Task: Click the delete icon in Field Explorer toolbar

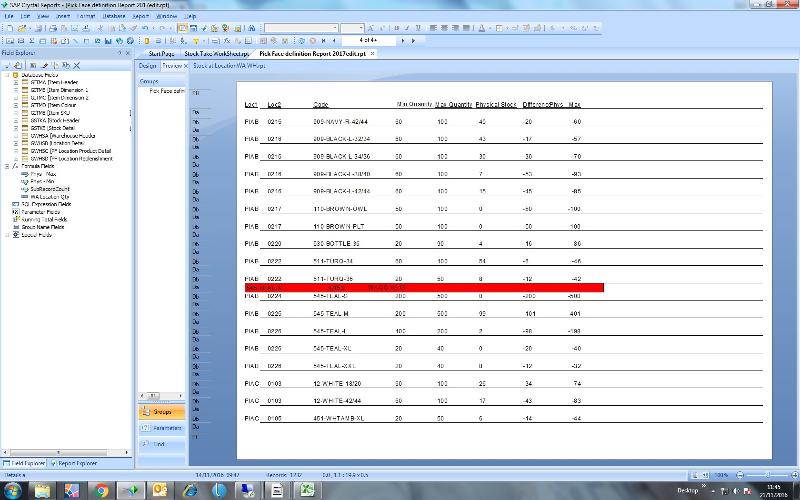Action: [77, 65]
